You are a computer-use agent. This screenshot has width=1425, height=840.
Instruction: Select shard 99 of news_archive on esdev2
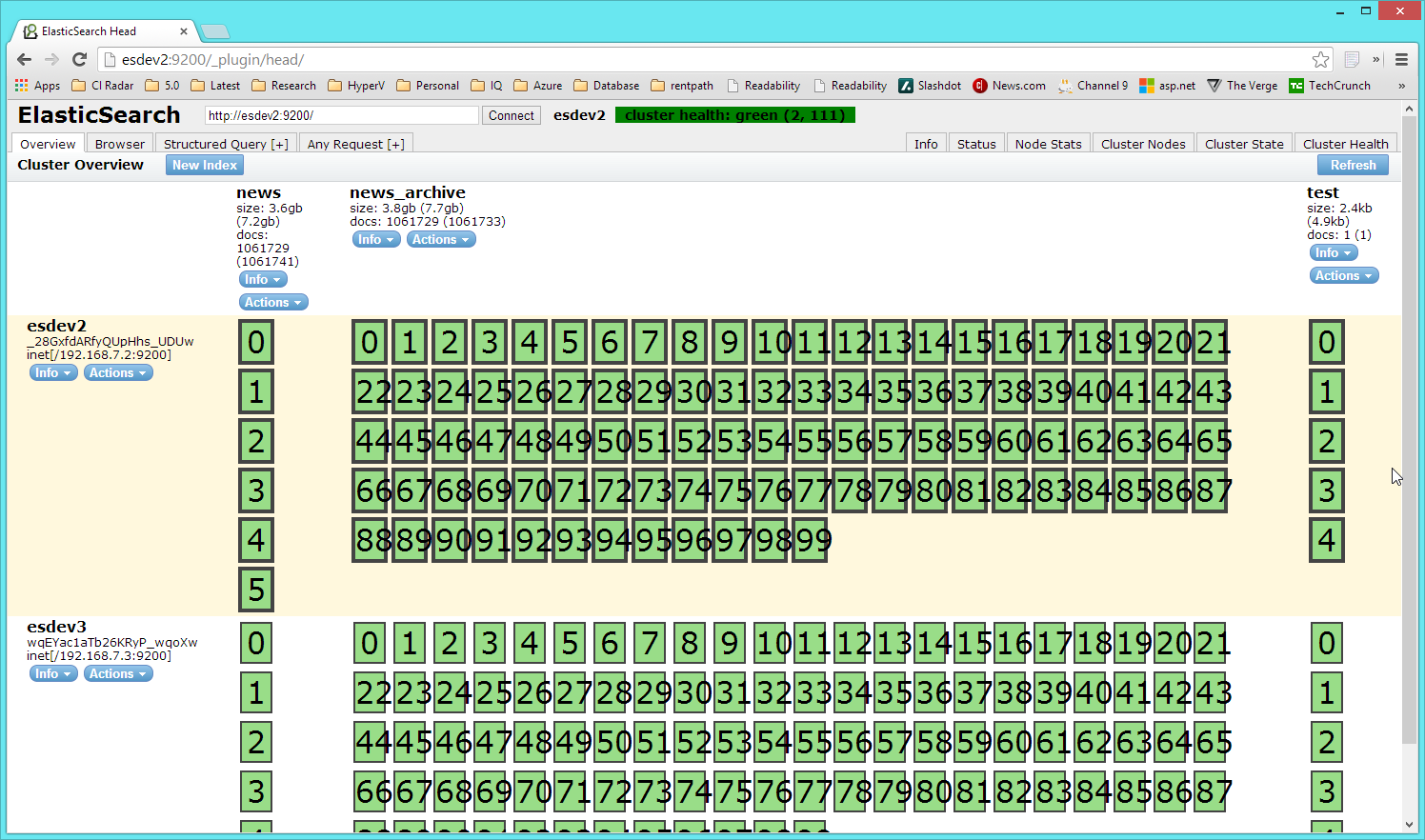[811, 540]
